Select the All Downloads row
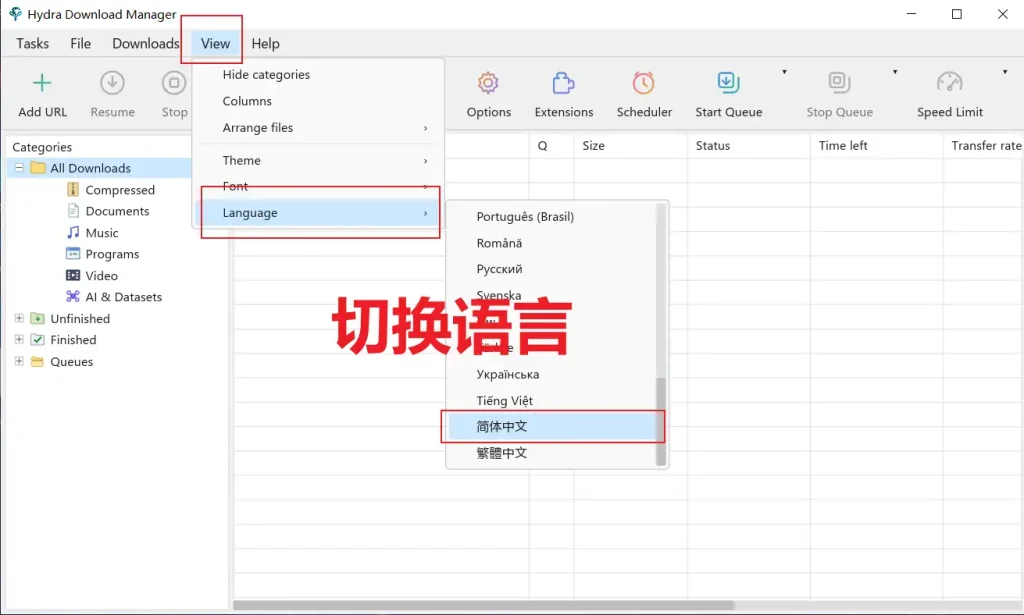This screenshot has height=615, width=1024. click(x=99, y=168)
